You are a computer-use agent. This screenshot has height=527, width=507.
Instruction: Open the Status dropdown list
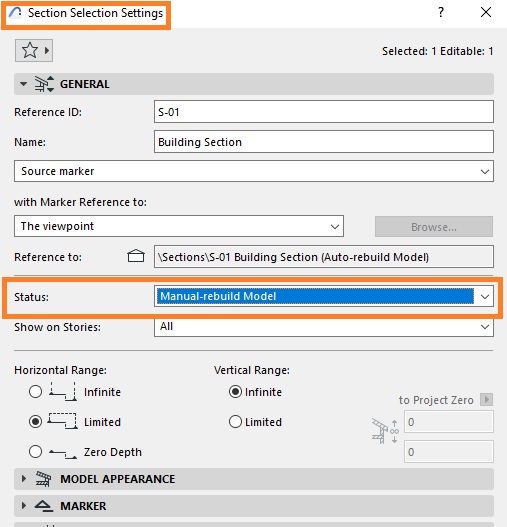[x=324, y=296]
